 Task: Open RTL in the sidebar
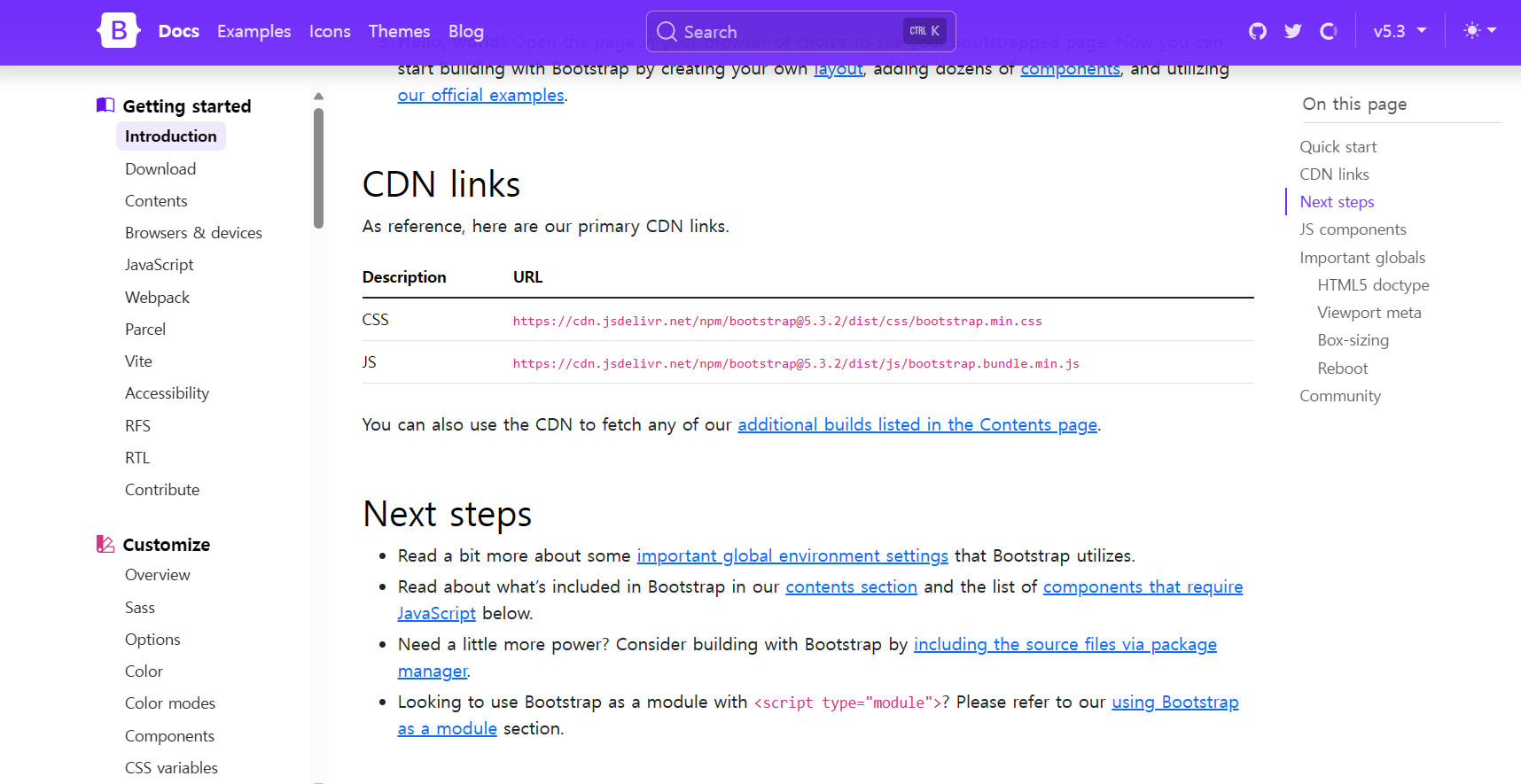tap(137, 458)
